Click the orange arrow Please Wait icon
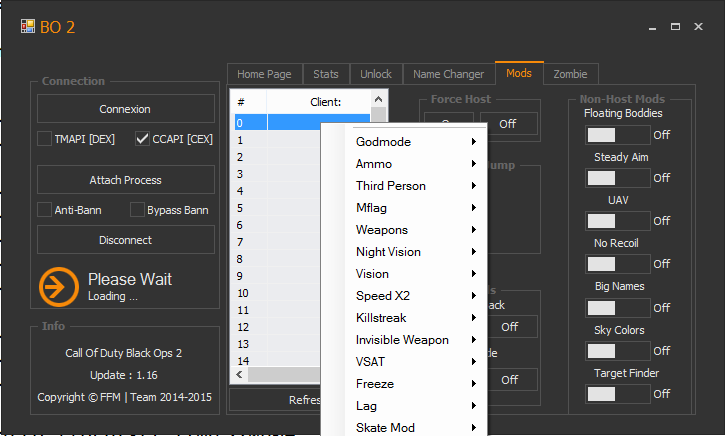The width and height of the screenshot is (726, 436). 59,287
